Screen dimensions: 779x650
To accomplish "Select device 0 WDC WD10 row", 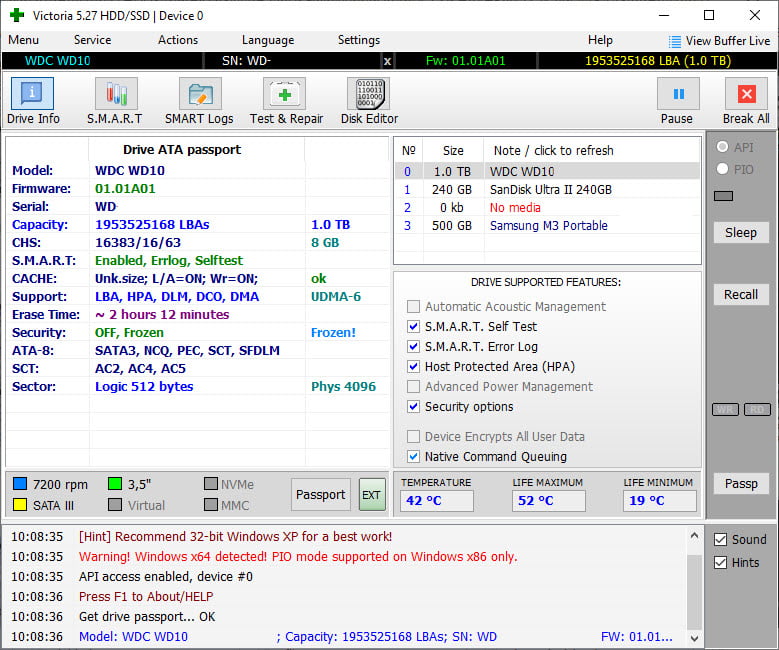I will point(547,171).
